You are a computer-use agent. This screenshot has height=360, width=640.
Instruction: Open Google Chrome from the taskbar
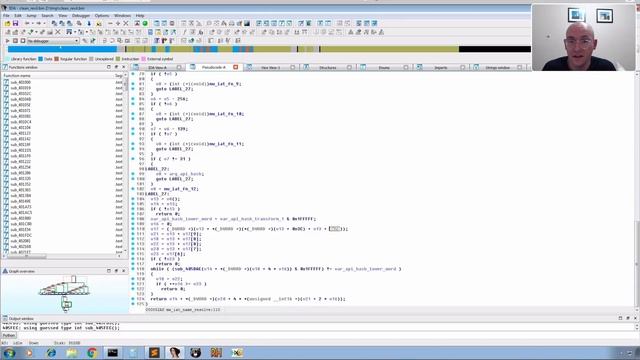pyautogui.click(x=92, y=353)
